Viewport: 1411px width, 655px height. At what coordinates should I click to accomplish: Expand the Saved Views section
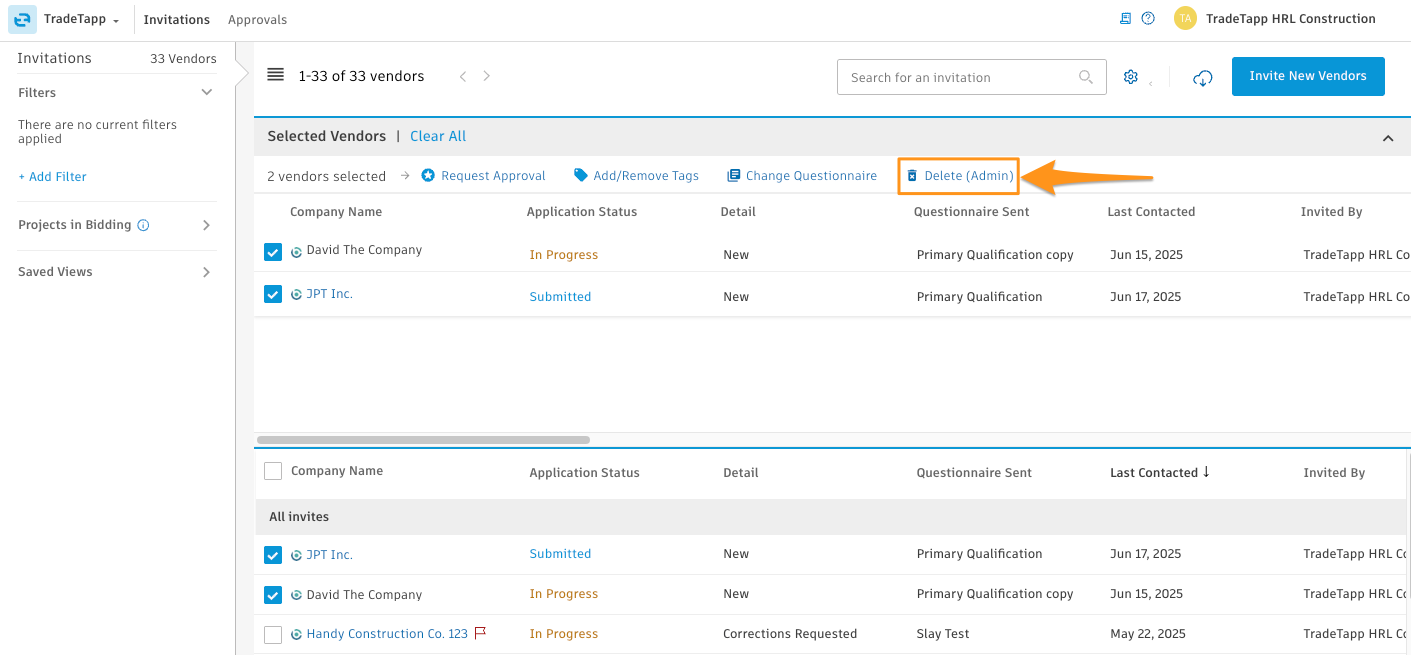point(207,272)
